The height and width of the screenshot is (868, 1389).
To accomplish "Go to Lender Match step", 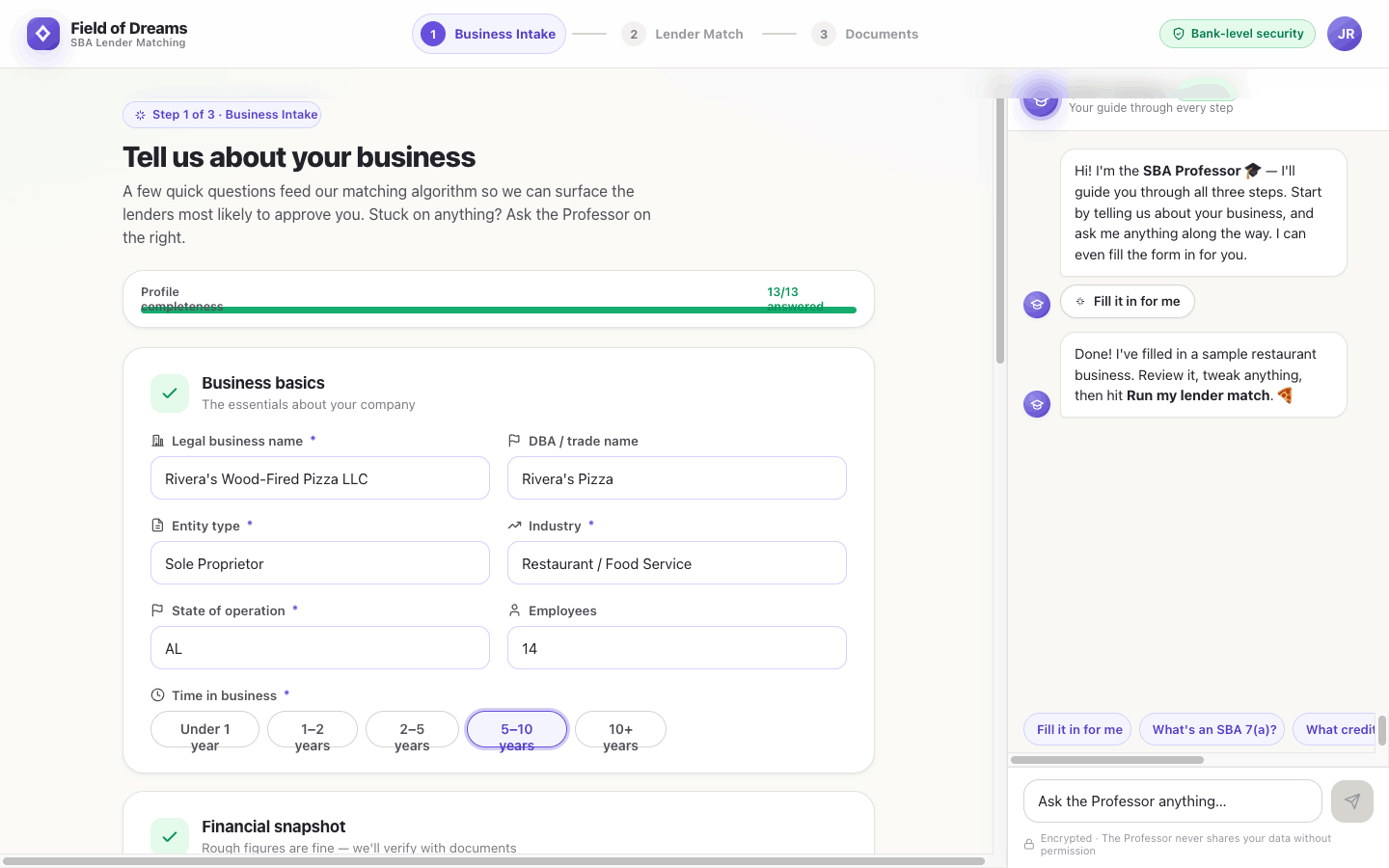I will [x=683, y=34].
